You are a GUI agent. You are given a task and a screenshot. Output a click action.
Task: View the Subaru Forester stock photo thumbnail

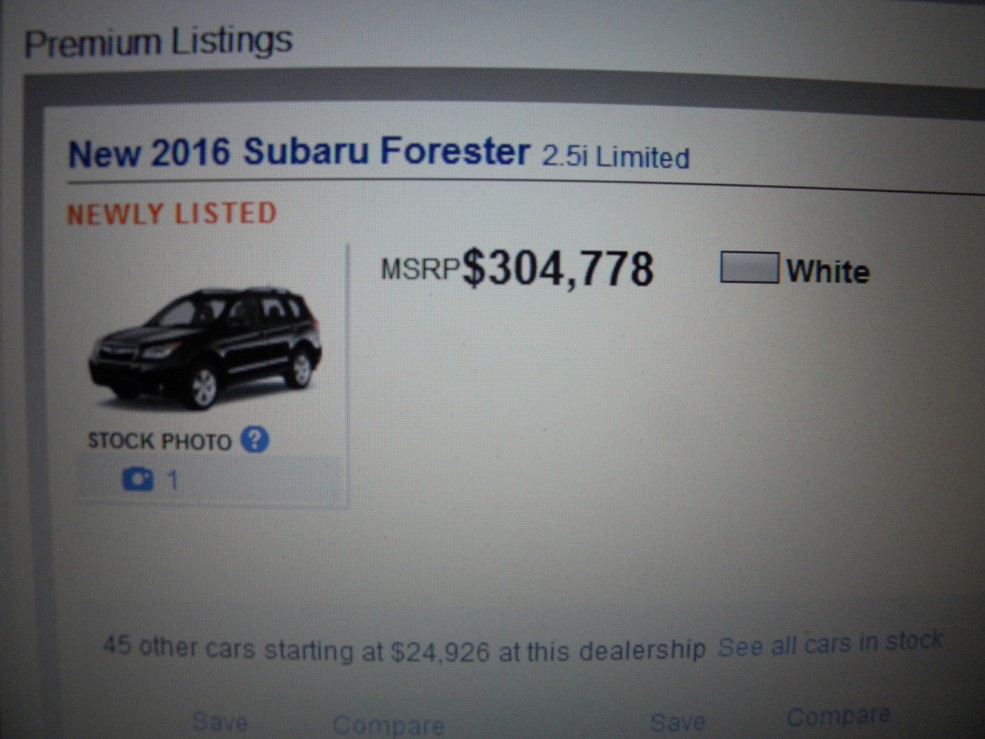[x=205, y=348]
